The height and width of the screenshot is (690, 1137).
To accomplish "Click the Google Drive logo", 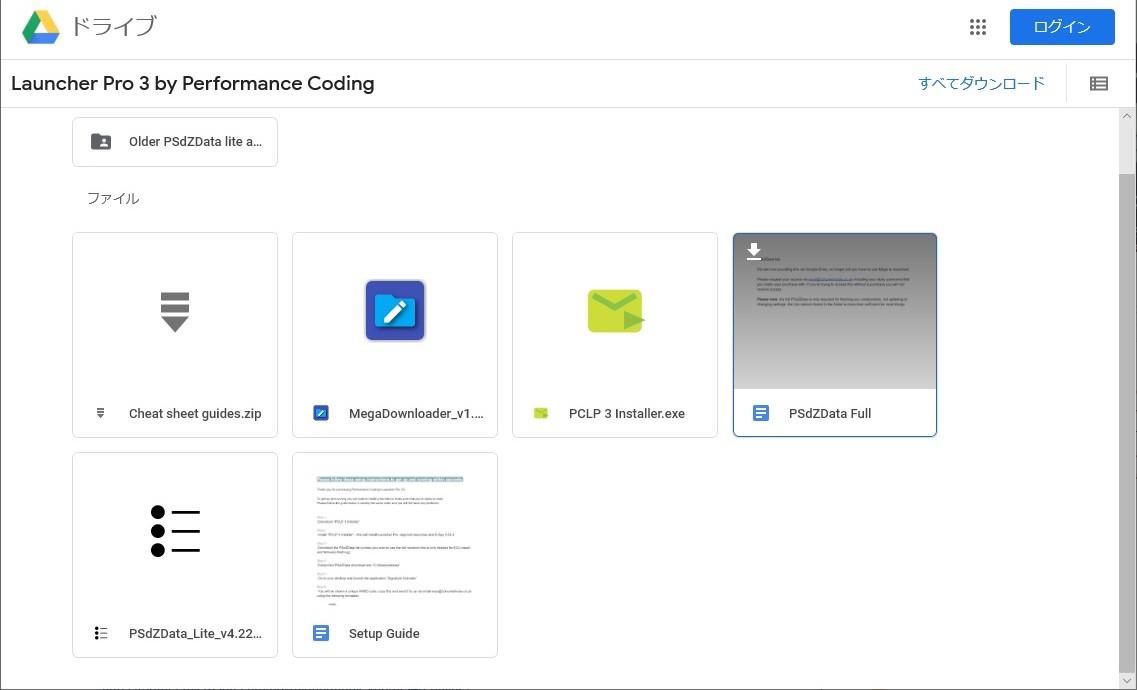I will pos(41,28).
